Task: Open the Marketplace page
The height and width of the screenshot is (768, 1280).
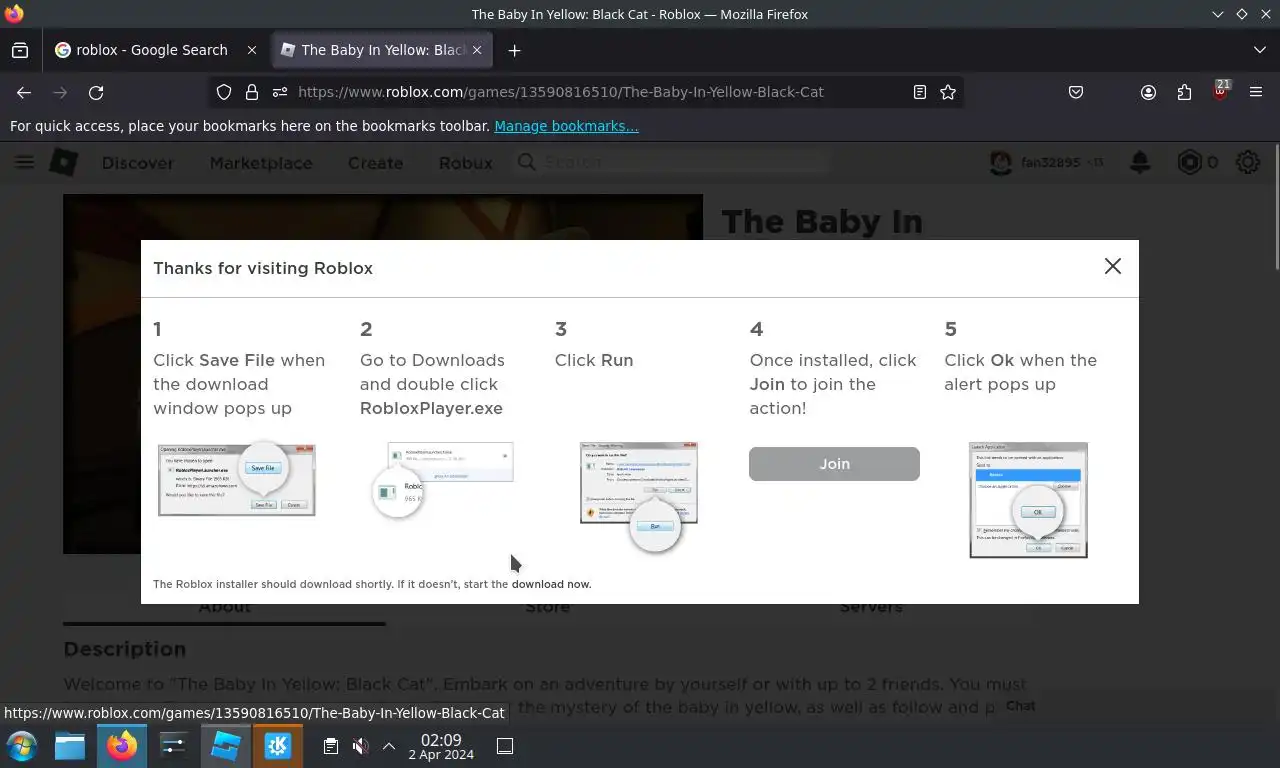Action: point(261,163)
